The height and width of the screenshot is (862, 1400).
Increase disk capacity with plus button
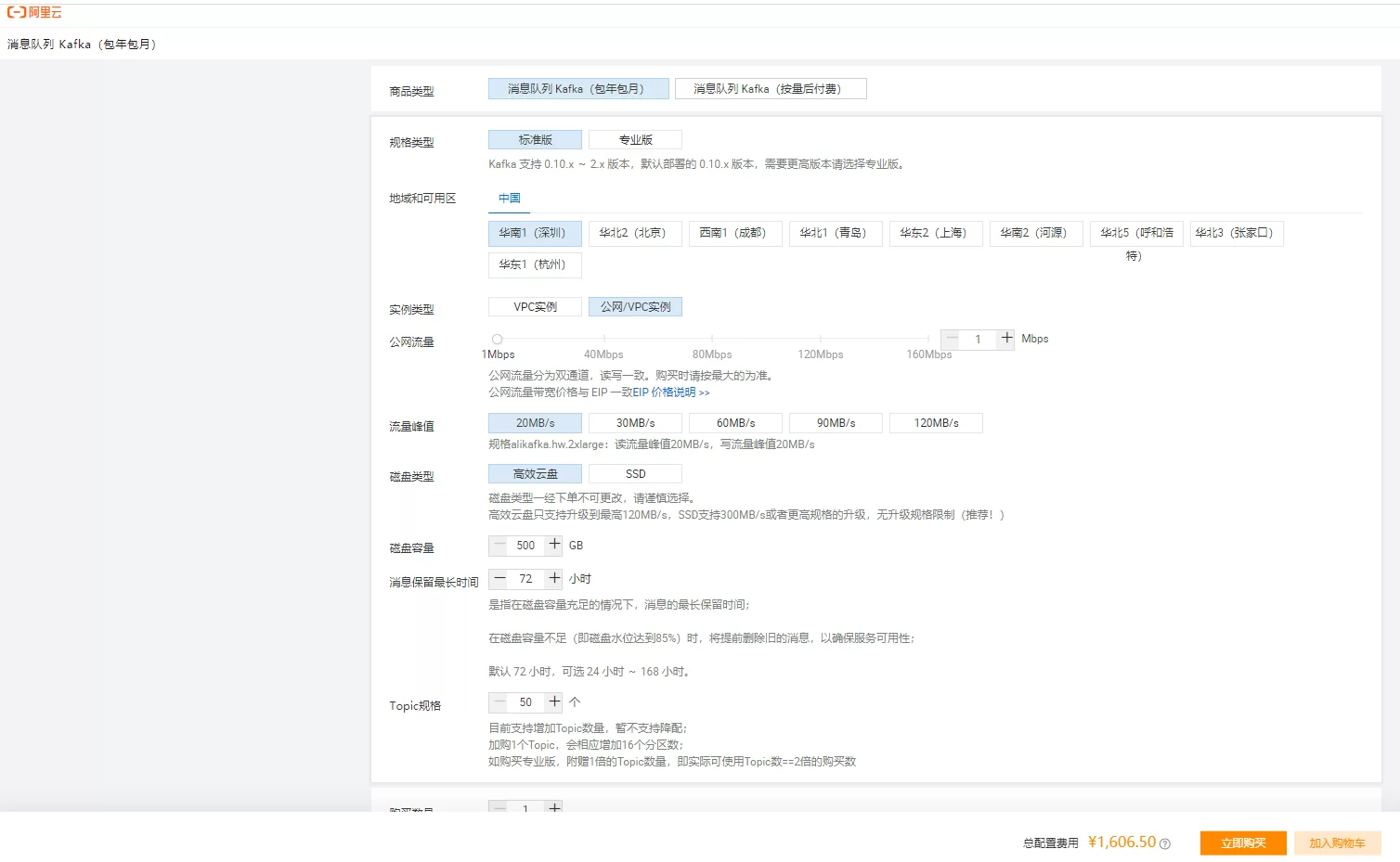click(x=554, y=545)
